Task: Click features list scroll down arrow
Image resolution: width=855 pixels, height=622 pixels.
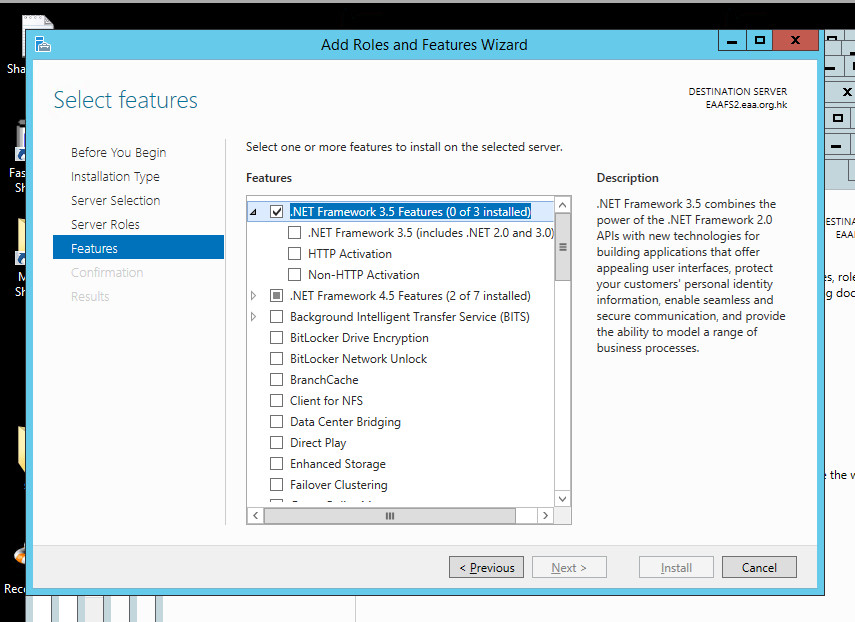Action: click(x=563, y=498)
